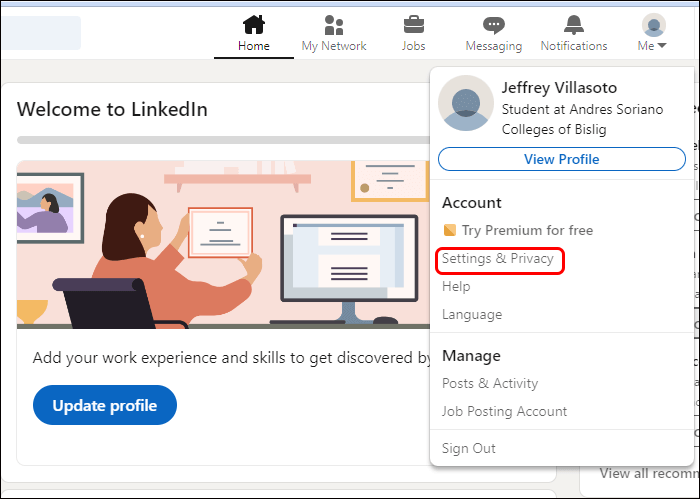Click the View all recommendations link
700x499 pixels.
tap(649, 473)
